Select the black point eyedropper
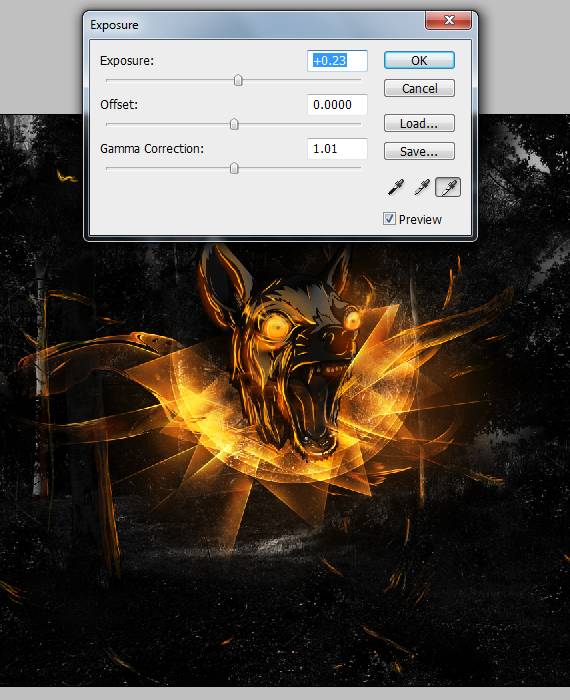The image size is (570, 700). [396, 188]
